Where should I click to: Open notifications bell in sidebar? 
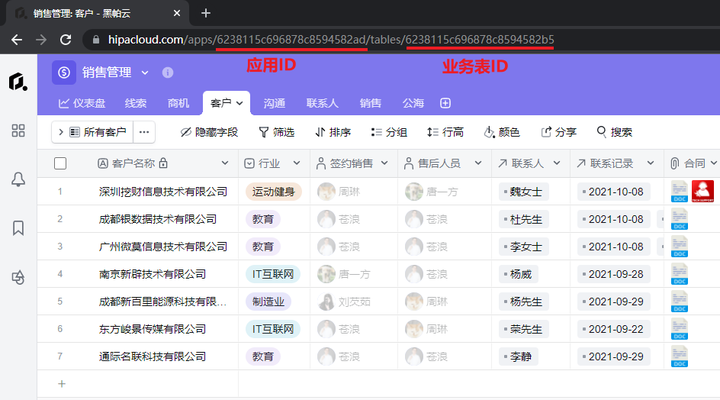[18, 180]
